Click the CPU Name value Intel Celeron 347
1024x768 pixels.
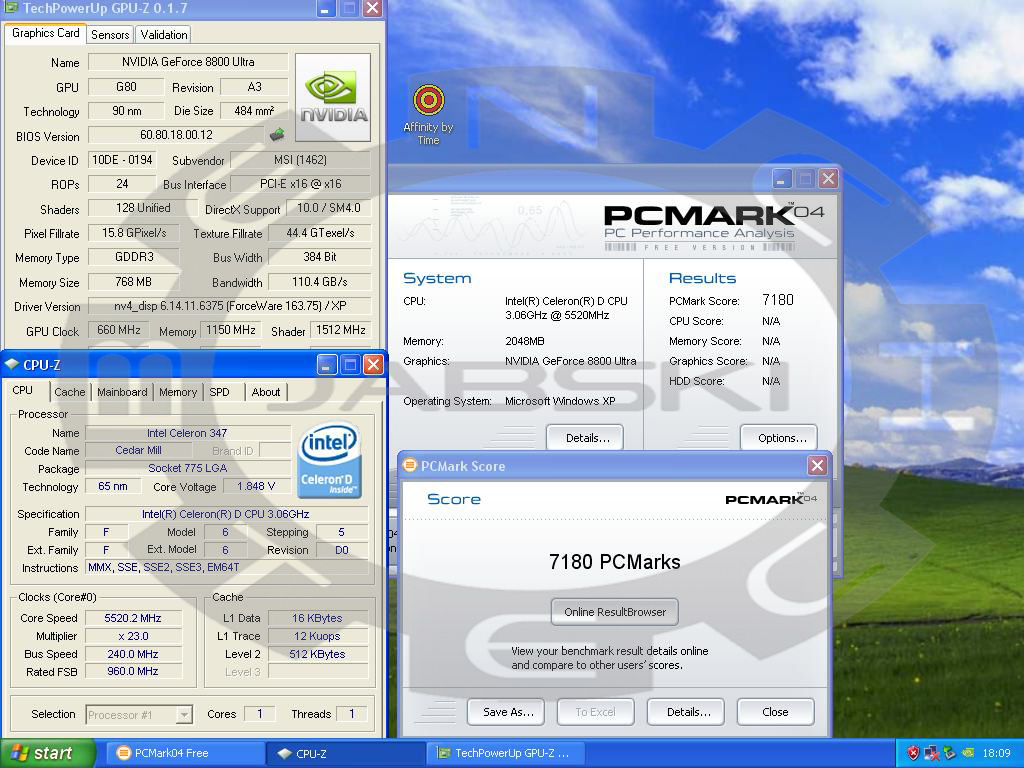(187, 433)
